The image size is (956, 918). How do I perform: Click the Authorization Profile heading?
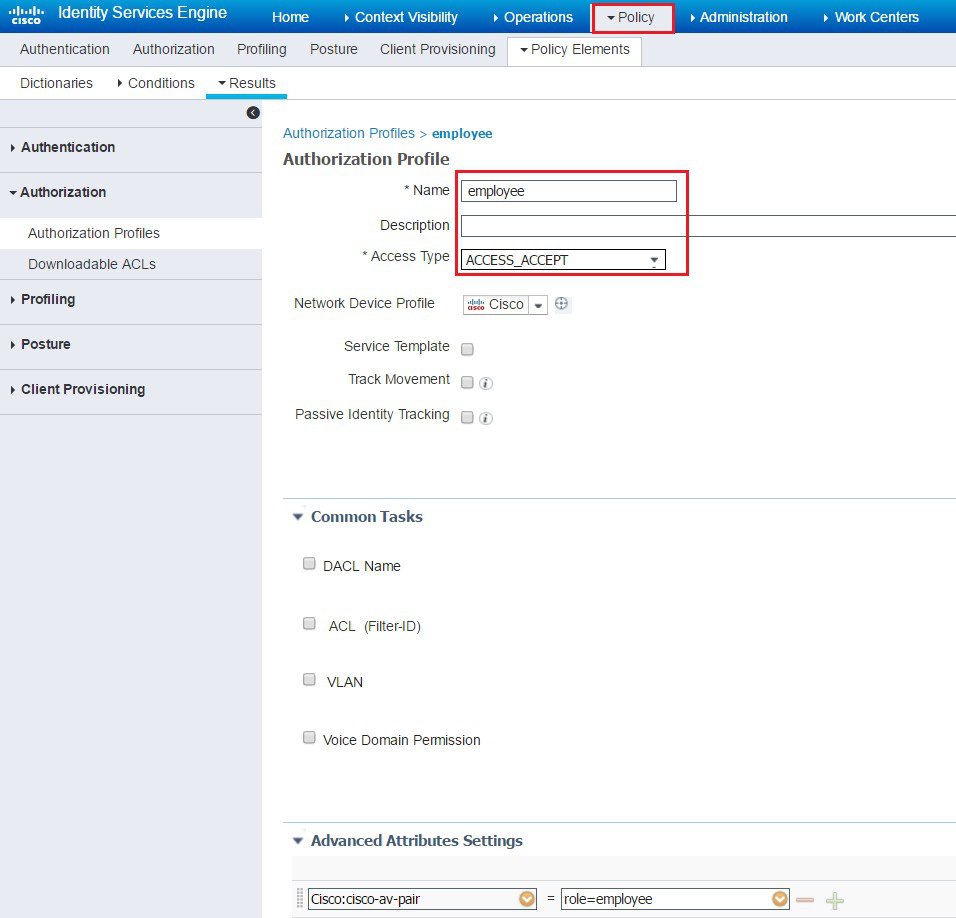366,159
